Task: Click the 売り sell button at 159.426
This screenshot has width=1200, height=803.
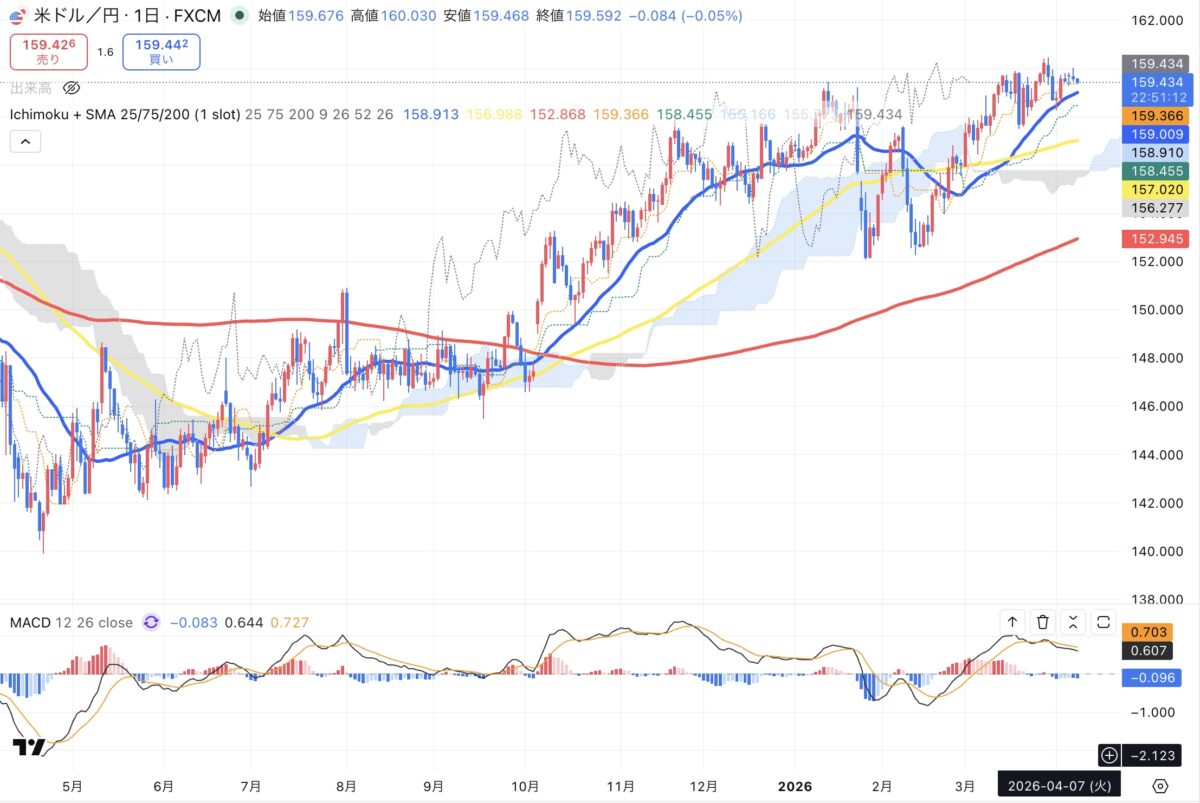Action: click(x=48, y=52)
